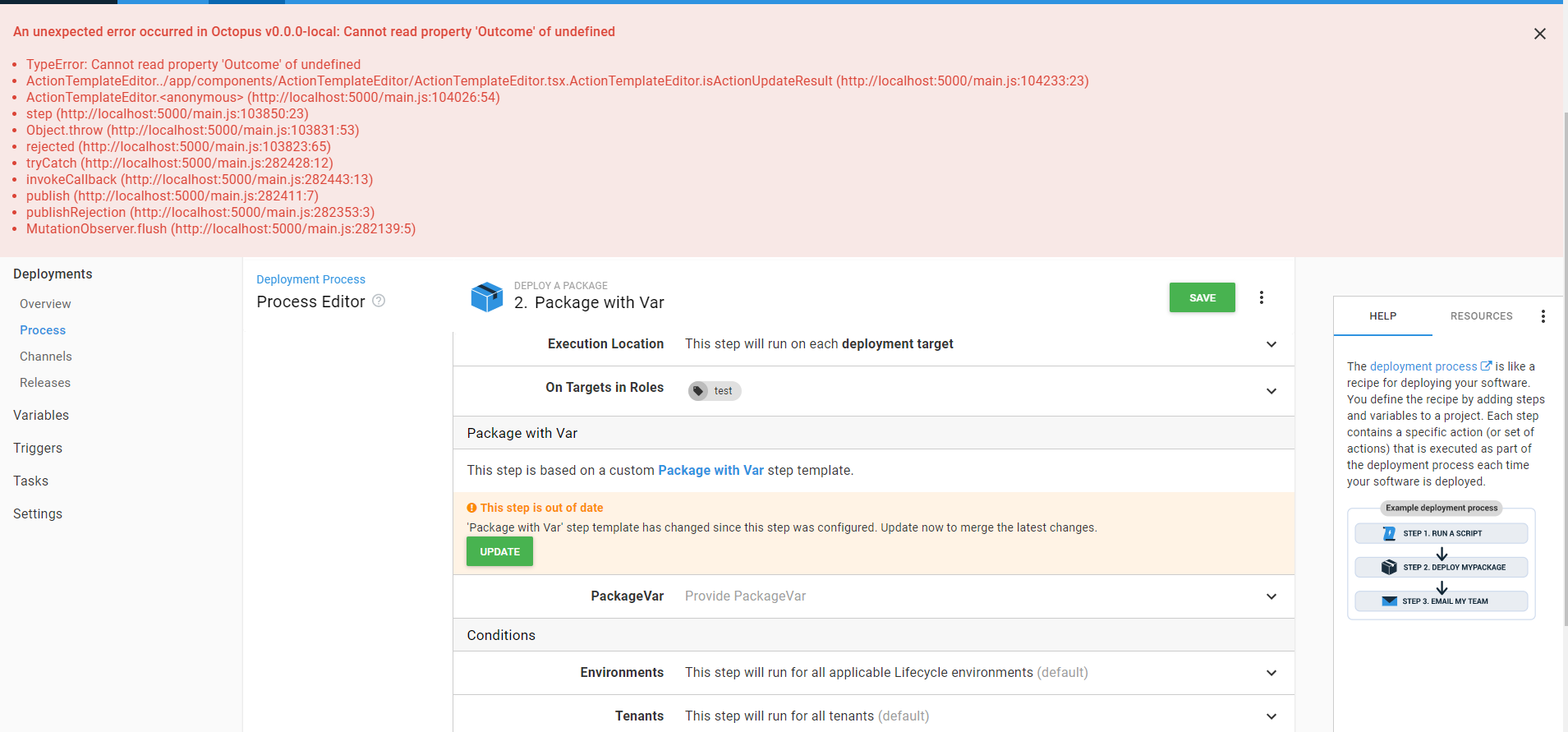Click the Process Editor help question icon
The image size is (1568, 732).
point(379,301)
